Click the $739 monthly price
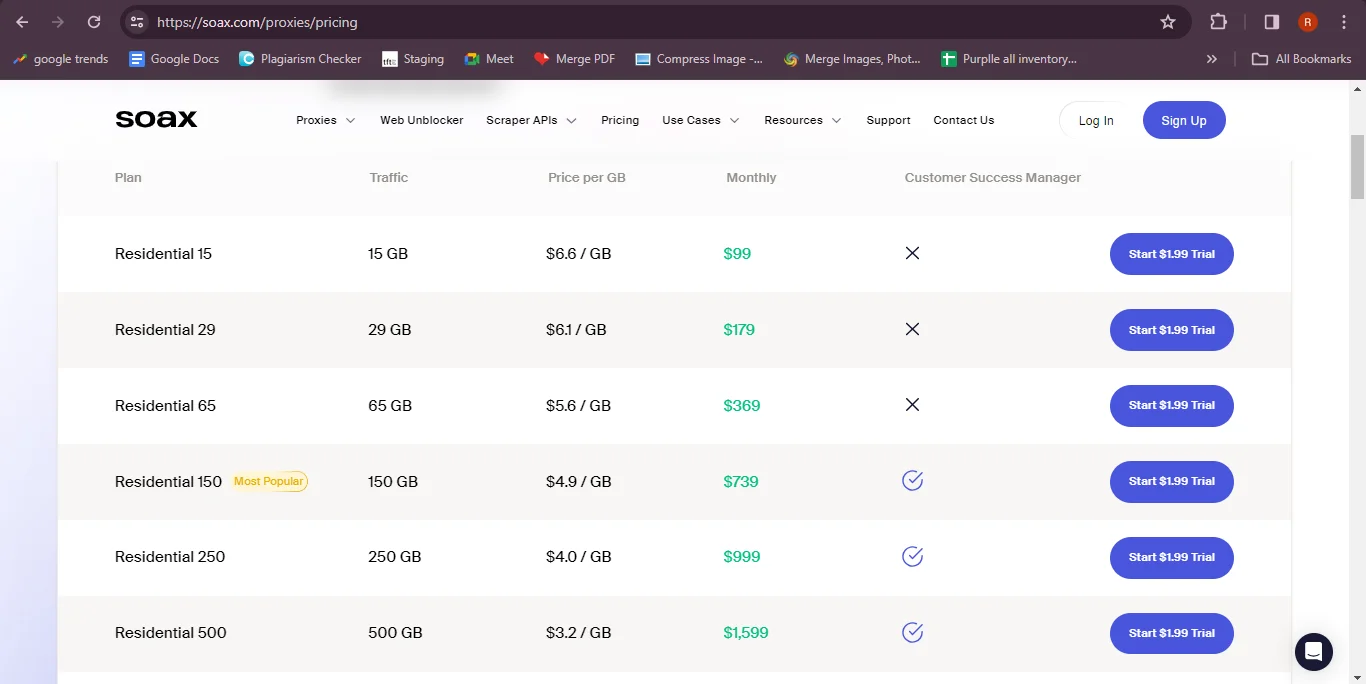 741,481
